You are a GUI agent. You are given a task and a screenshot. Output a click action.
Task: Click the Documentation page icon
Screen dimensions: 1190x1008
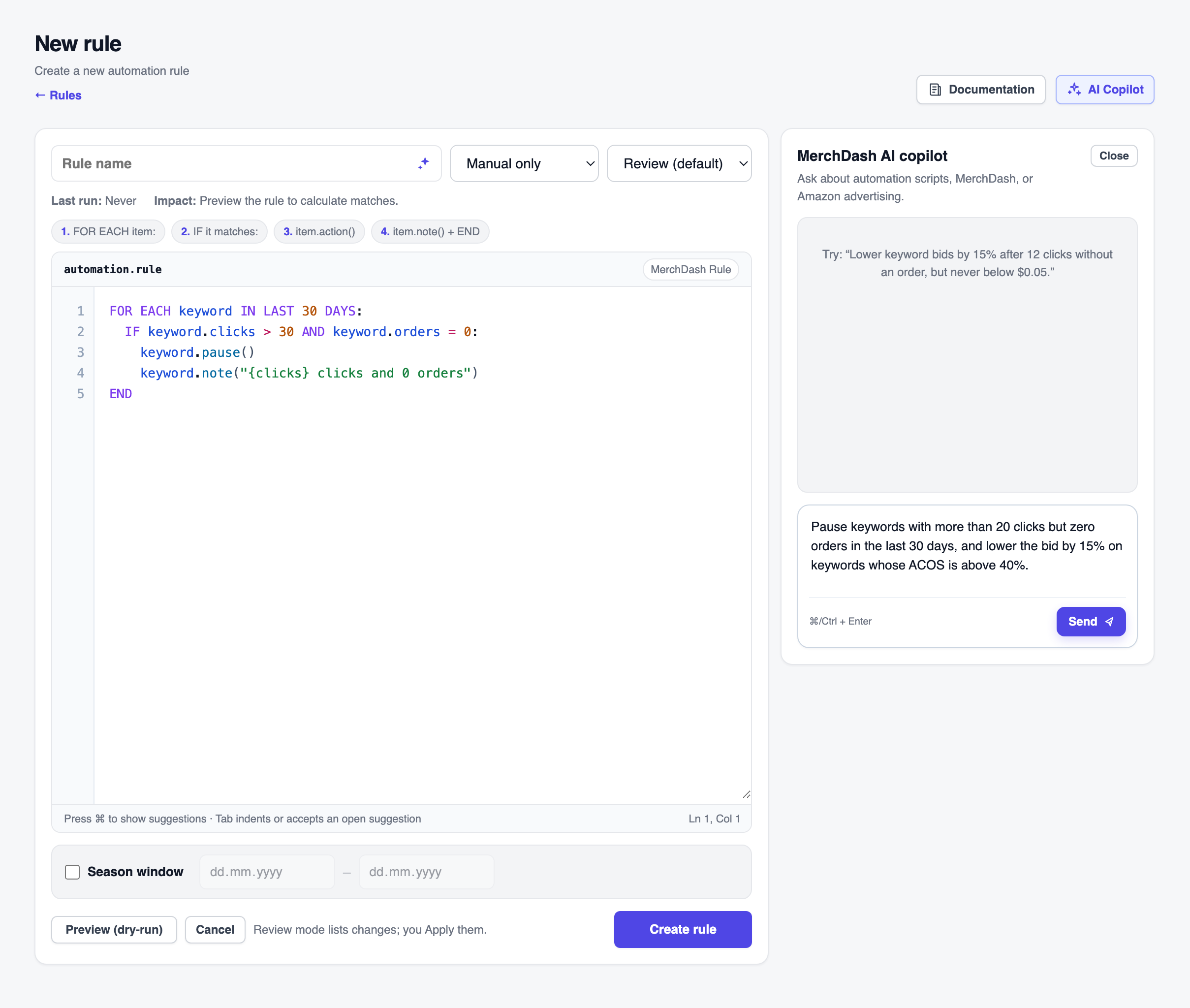[x=935, y=90]
